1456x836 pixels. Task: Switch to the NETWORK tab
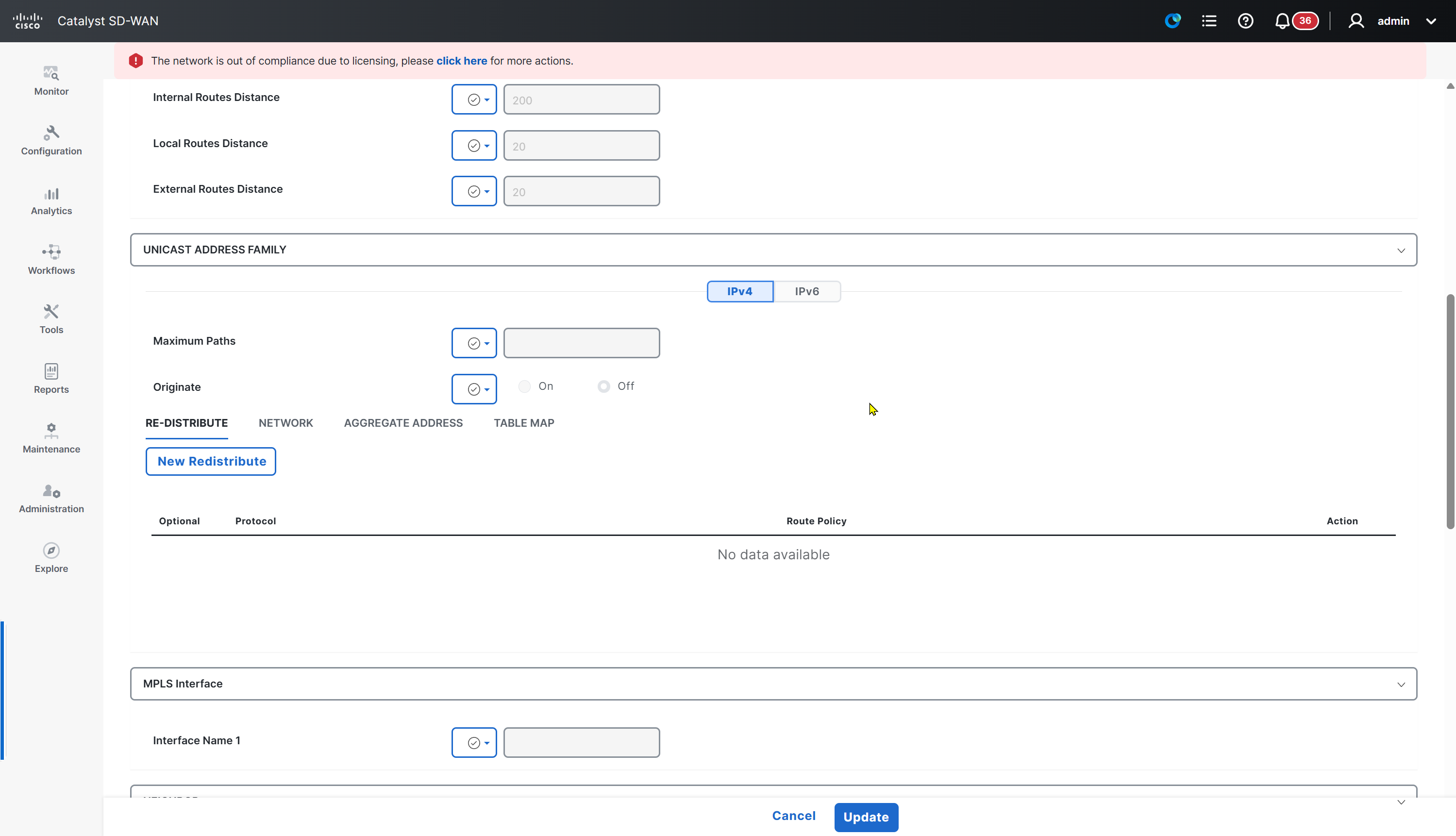[x=285, y=423]
